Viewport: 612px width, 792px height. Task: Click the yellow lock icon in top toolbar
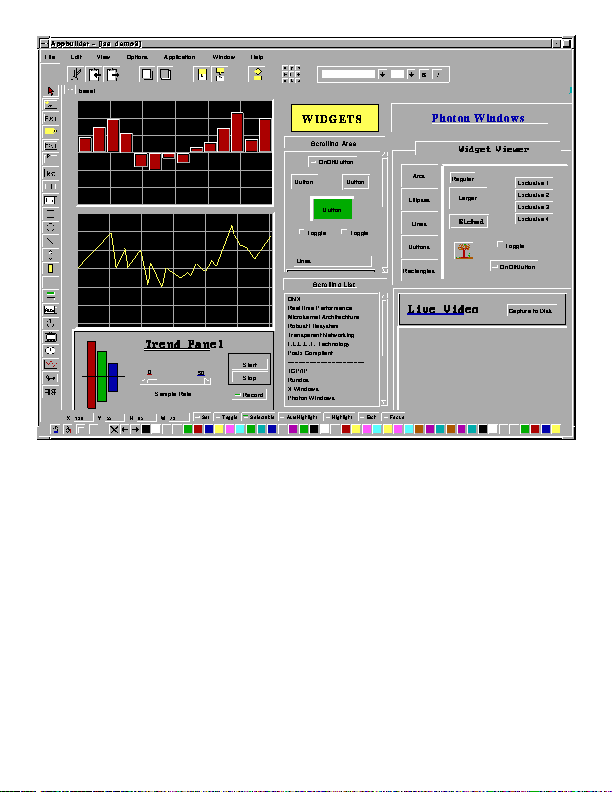pyautogui.click(x=257, y=74)
